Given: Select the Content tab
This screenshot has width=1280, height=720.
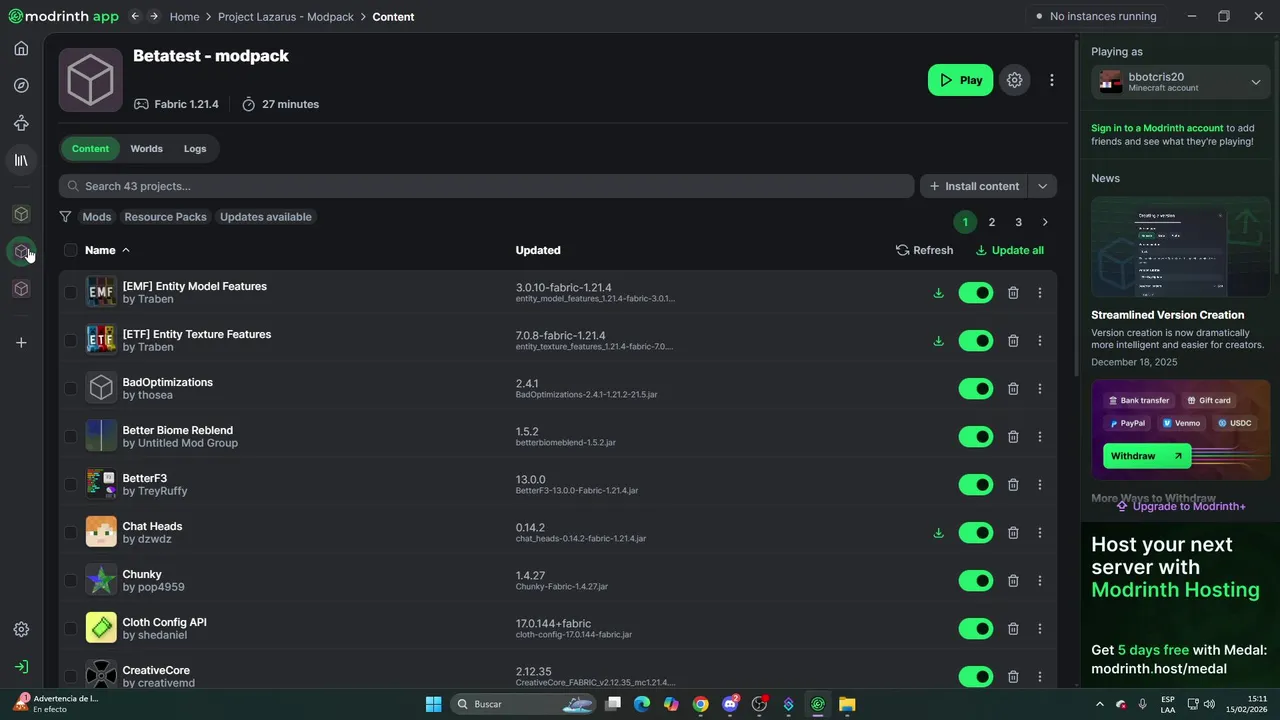Looking at the screenshot, I should point(90,149).
